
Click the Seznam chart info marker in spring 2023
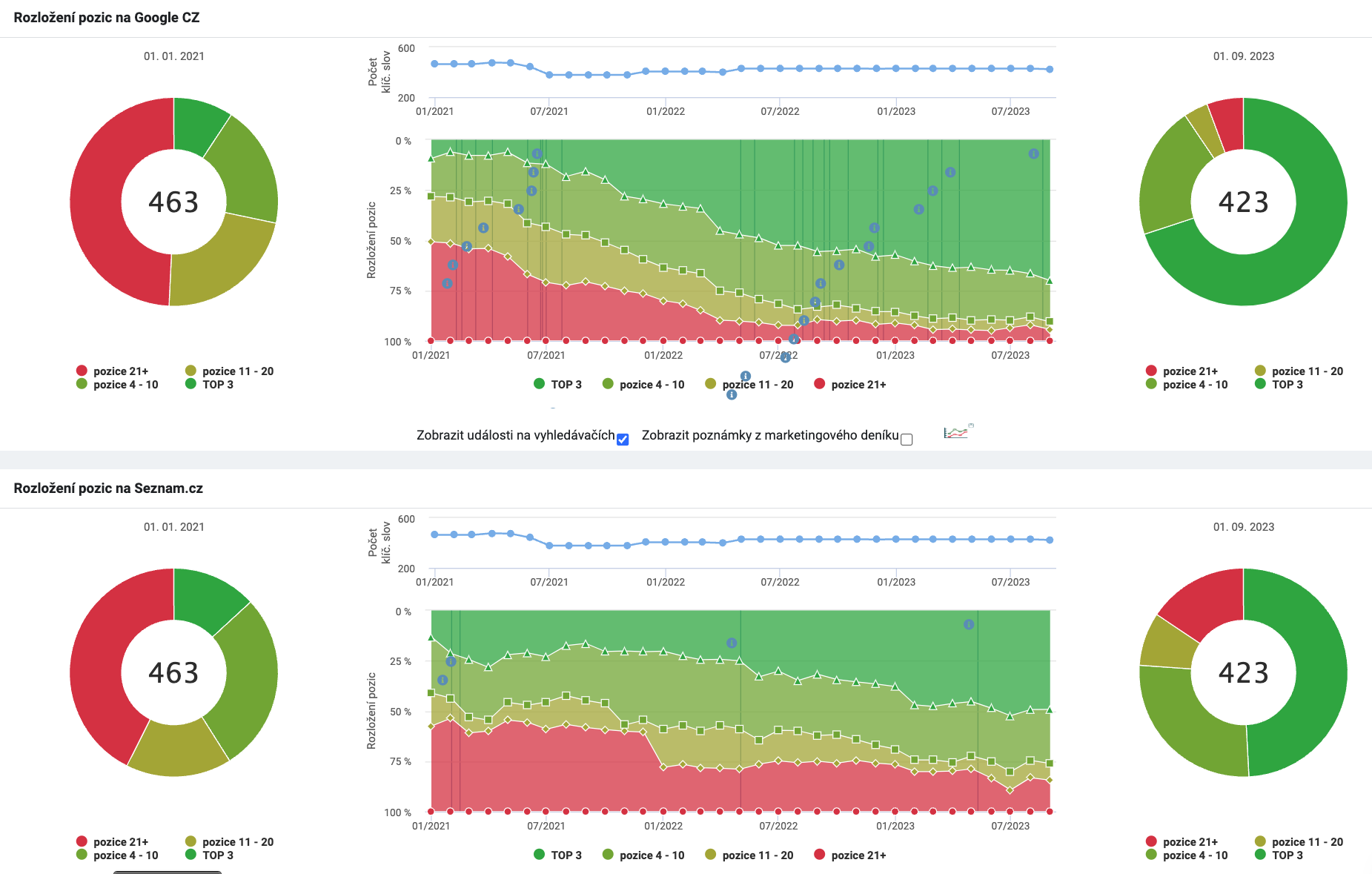tap(969, 624)
